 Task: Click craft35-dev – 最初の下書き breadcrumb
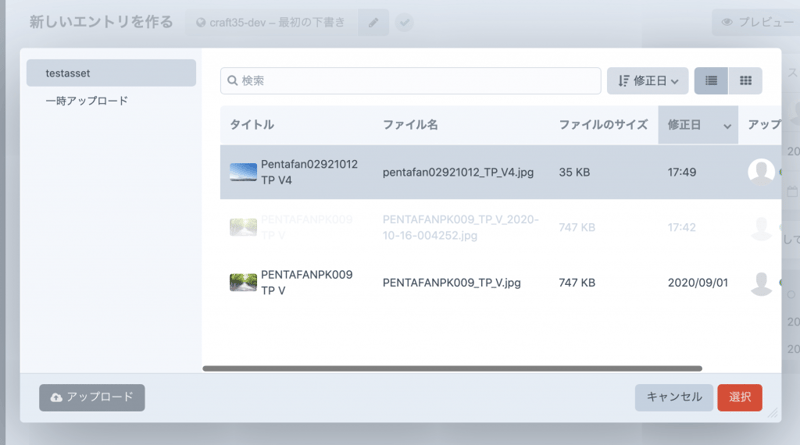pos(271,22)
